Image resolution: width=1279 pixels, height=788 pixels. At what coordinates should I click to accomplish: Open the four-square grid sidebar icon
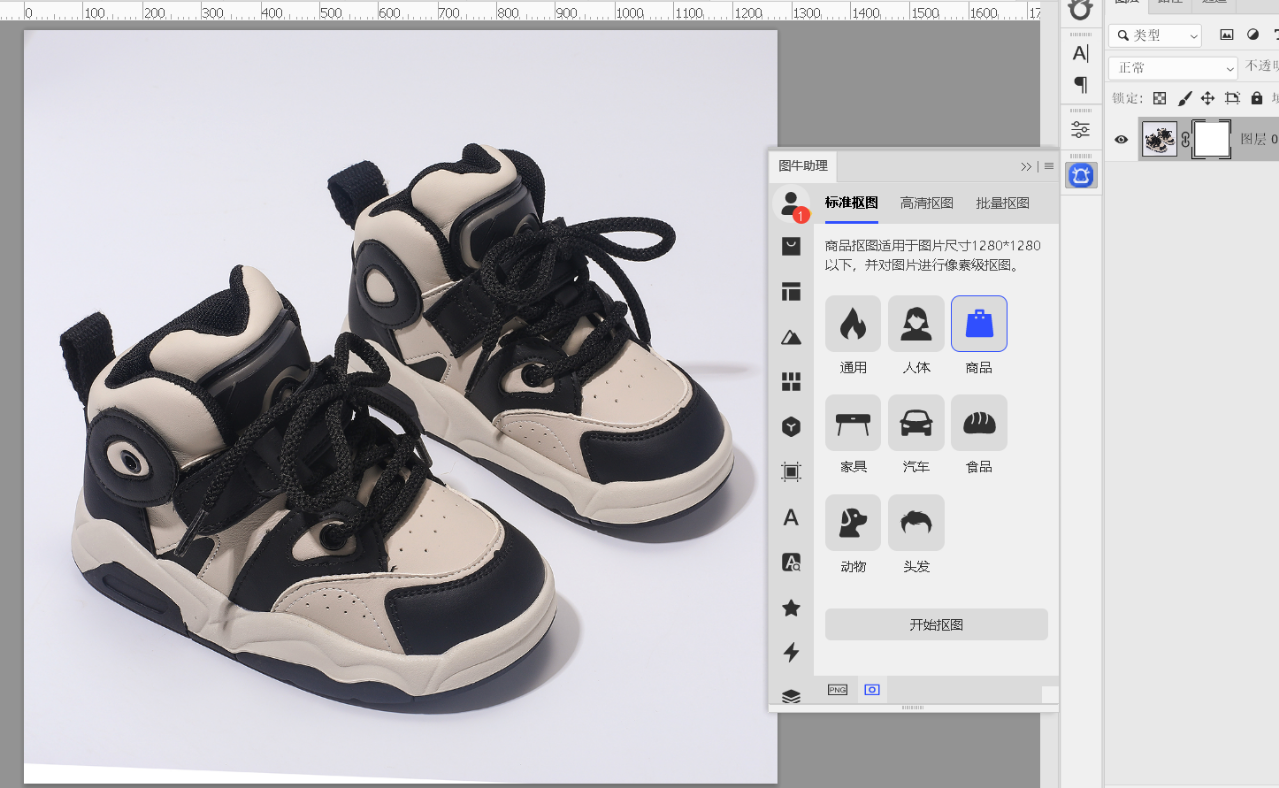pyautogui.click(x=791, y=382)
